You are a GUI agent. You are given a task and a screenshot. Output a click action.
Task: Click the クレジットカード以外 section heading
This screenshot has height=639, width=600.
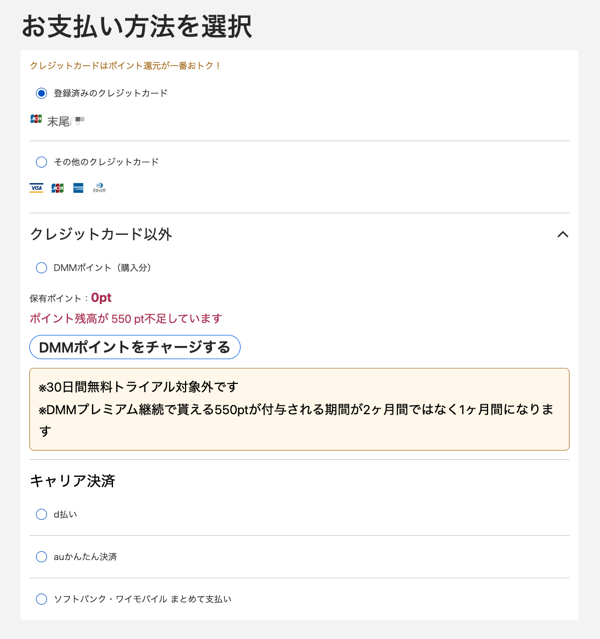coord(101,234)
